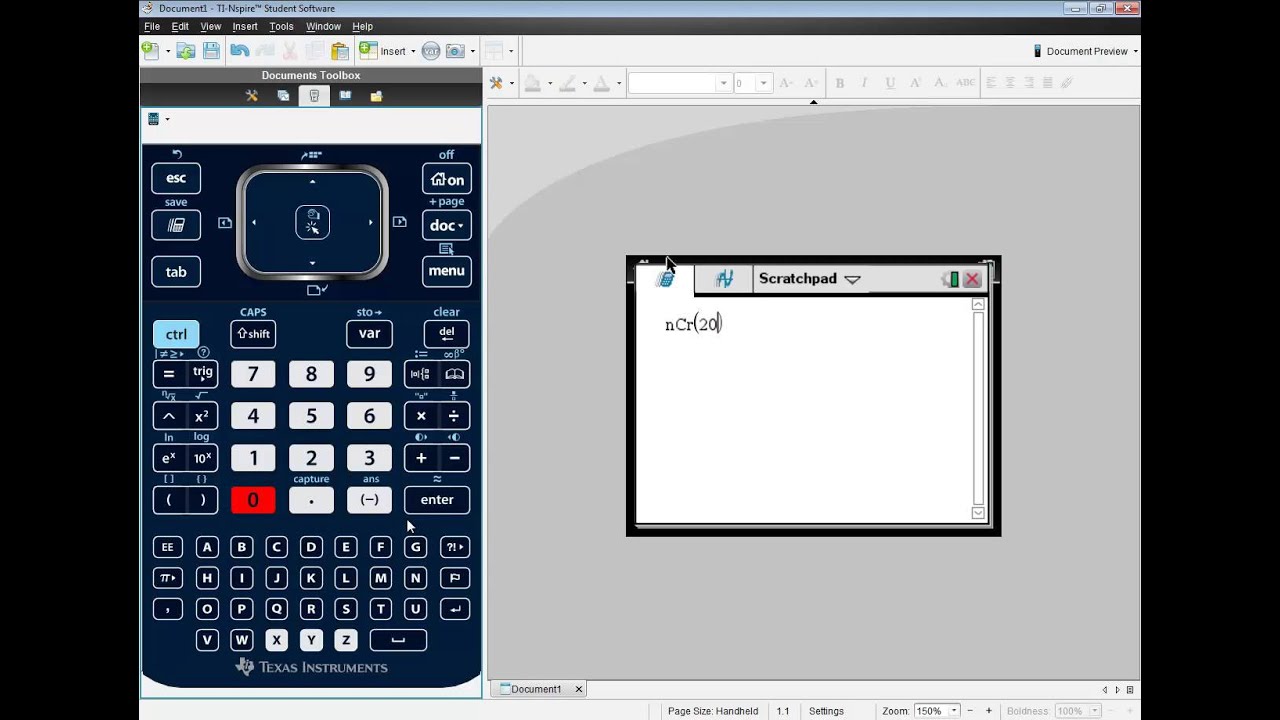This screenshot has height=720, width=1280.
Task: Click the touchpad up arrow on calculator
Action: coord(312,182)
